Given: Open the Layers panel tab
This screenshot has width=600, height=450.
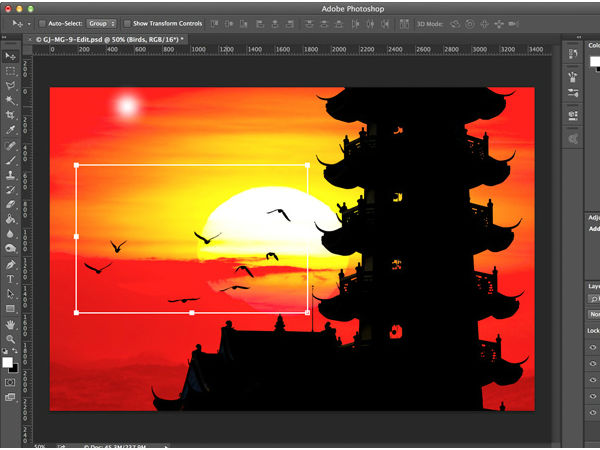Looking at the screenshot, I should tap(593, 286).
